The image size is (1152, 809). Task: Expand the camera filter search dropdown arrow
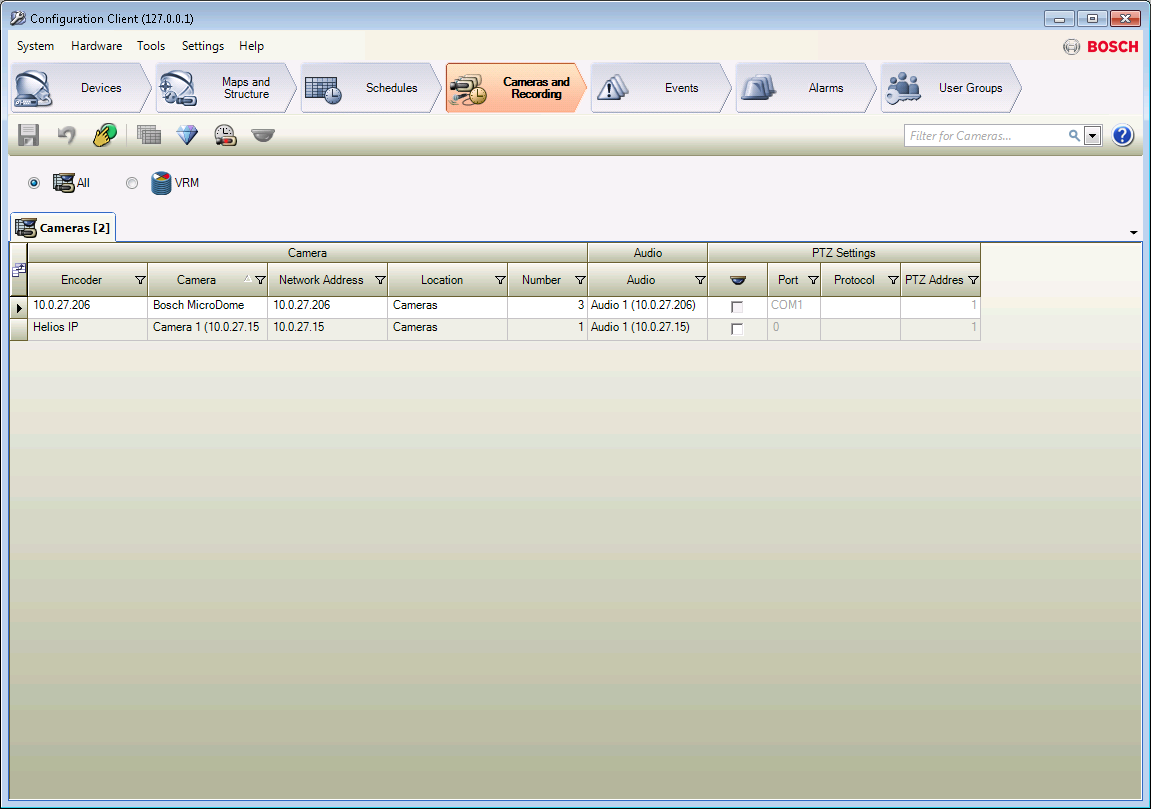tap(1092, 136)
